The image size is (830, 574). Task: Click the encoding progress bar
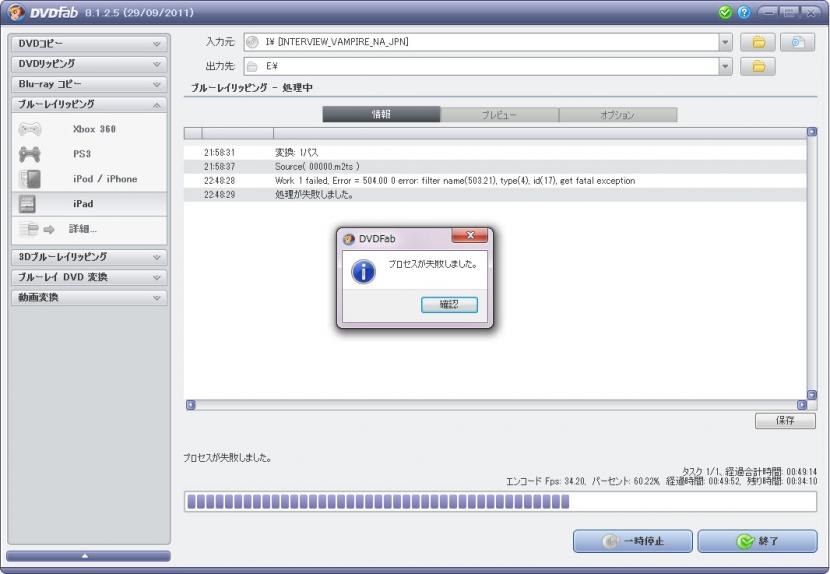500,501
